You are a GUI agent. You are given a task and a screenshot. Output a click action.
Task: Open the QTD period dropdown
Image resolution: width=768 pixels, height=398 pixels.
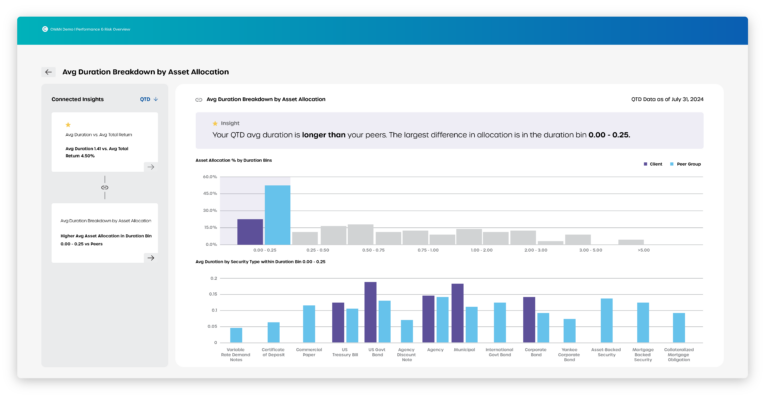[x=149, y=99]
